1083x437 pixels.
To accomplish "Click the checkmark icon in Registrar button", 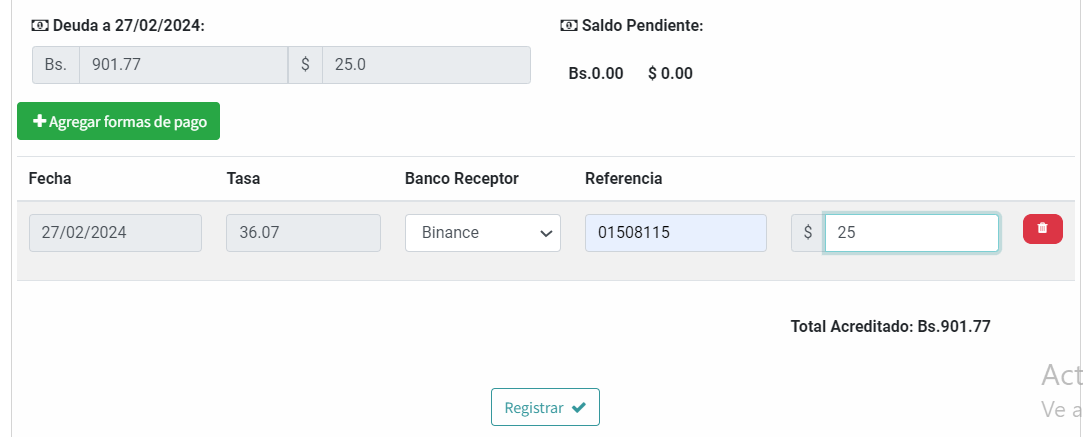I will click(x=579, y=407).
